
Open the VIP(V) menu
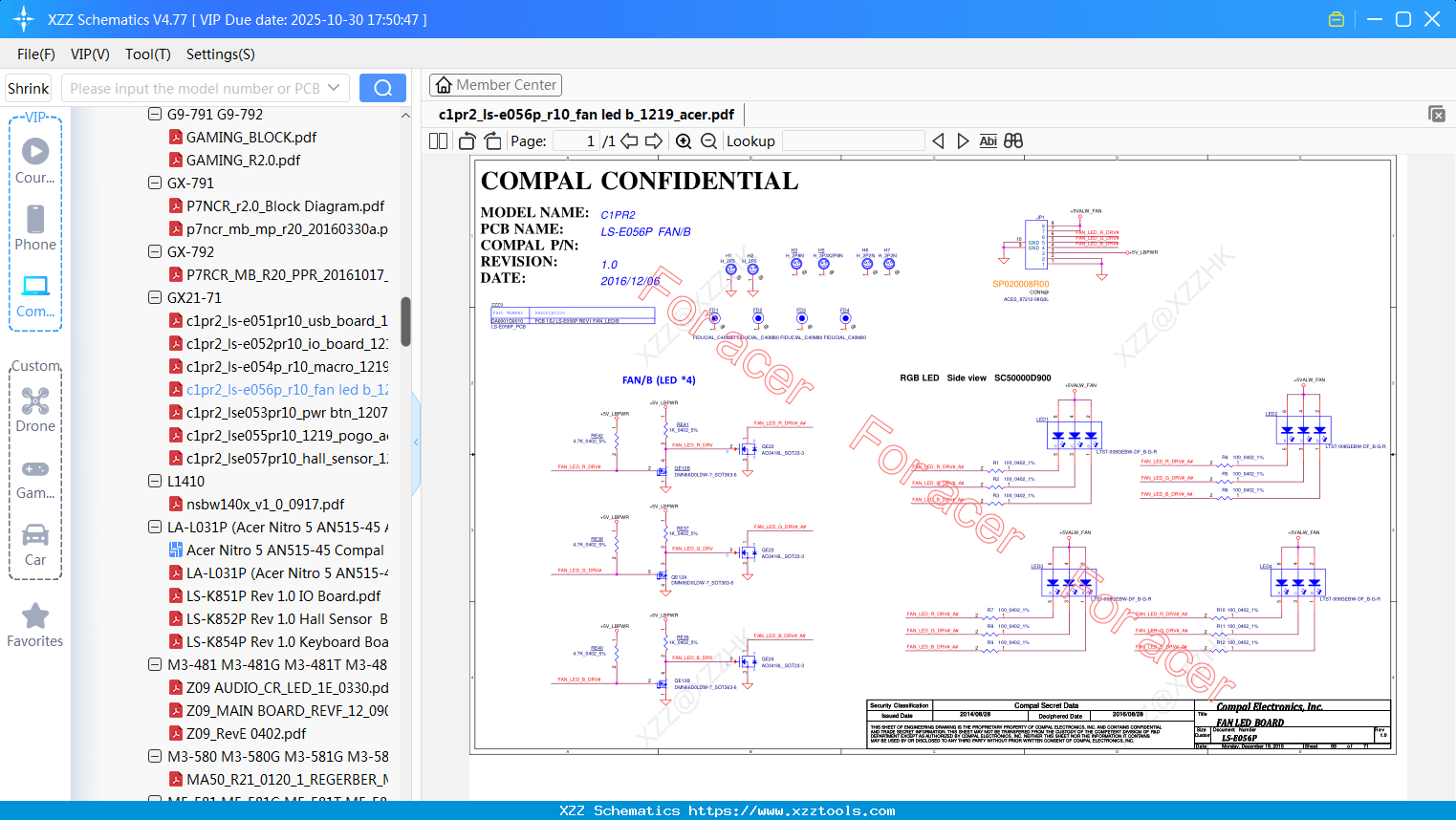click(90, 54)
